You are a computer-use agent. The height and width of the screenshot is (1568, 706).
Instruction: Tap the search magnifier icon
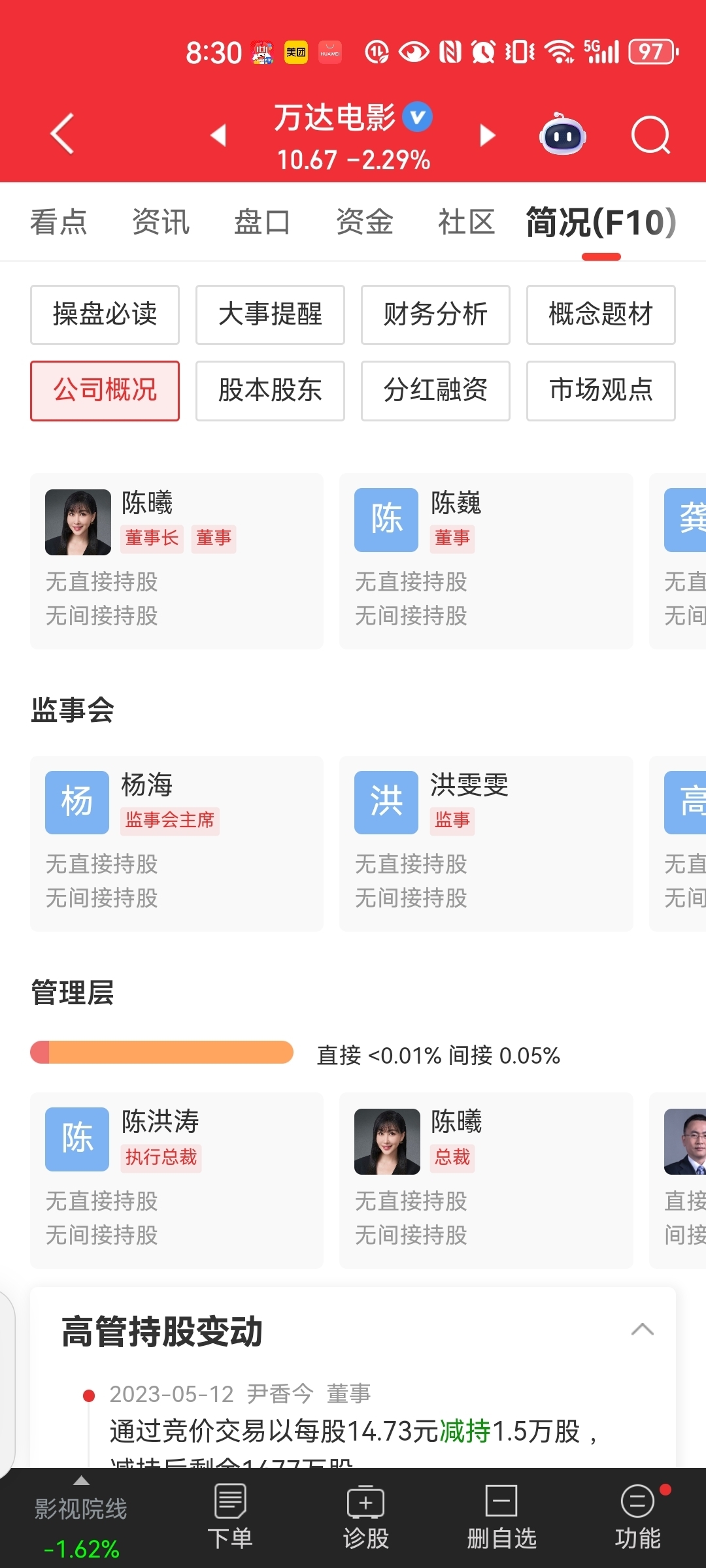pos(650,135)
